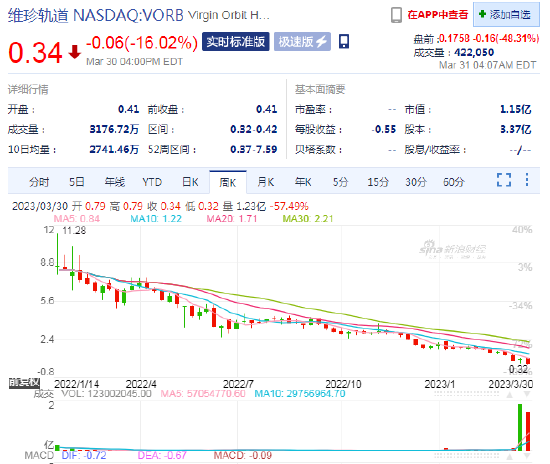550x464 pixels.
Task: Click the current price 0.34
Action: [35, 53]
